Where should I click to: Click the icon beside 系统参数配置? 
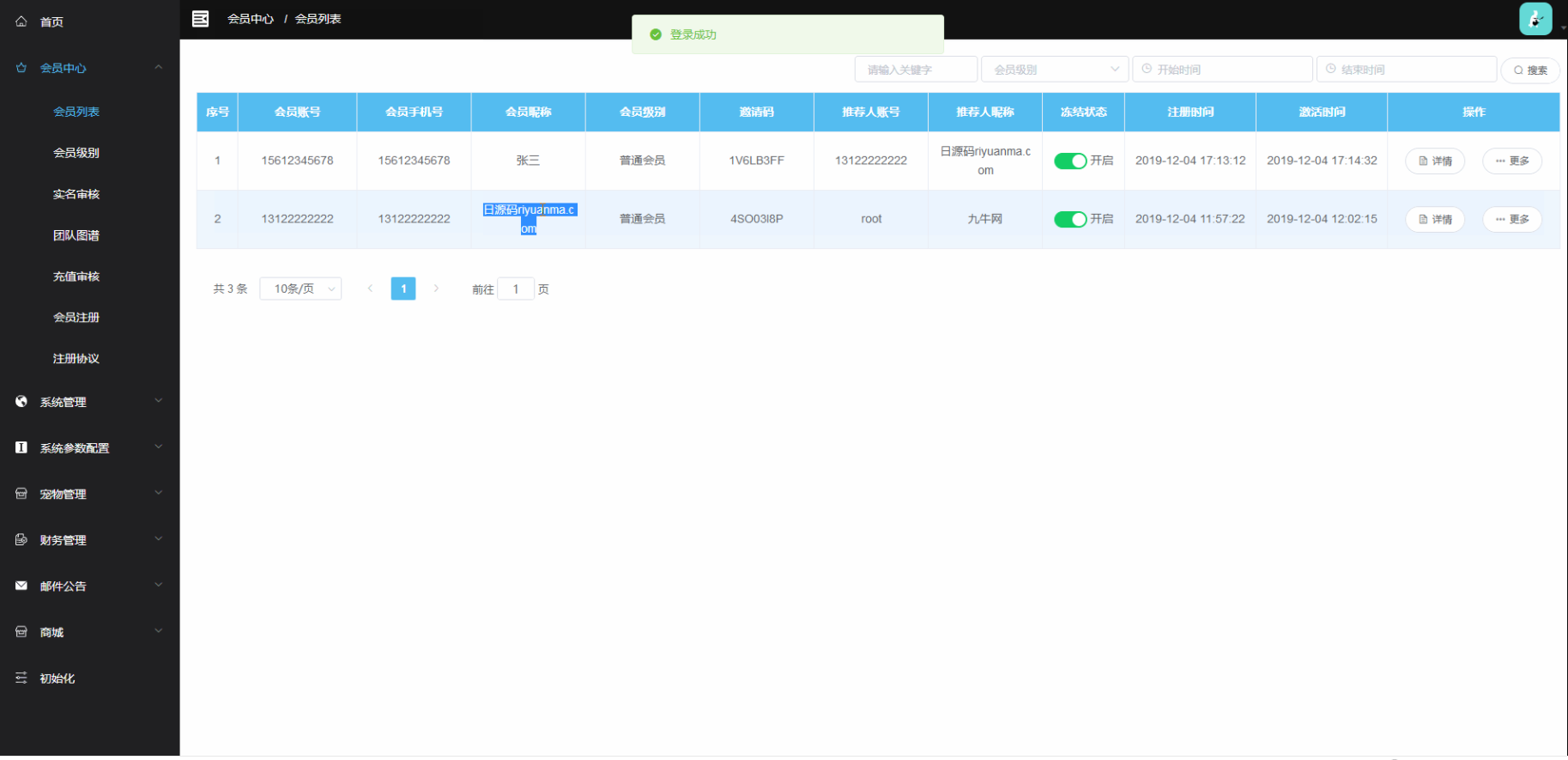coord(21,447)
